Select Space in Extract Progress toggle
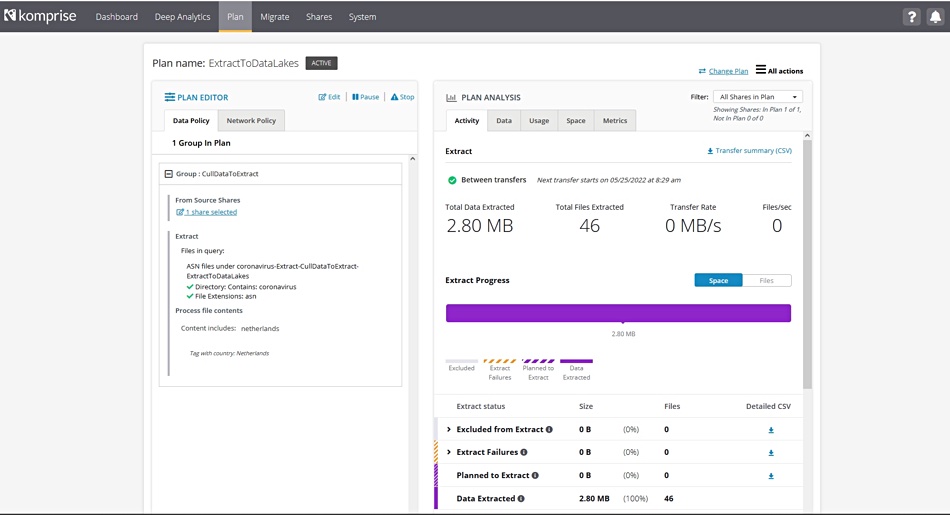 718,281
